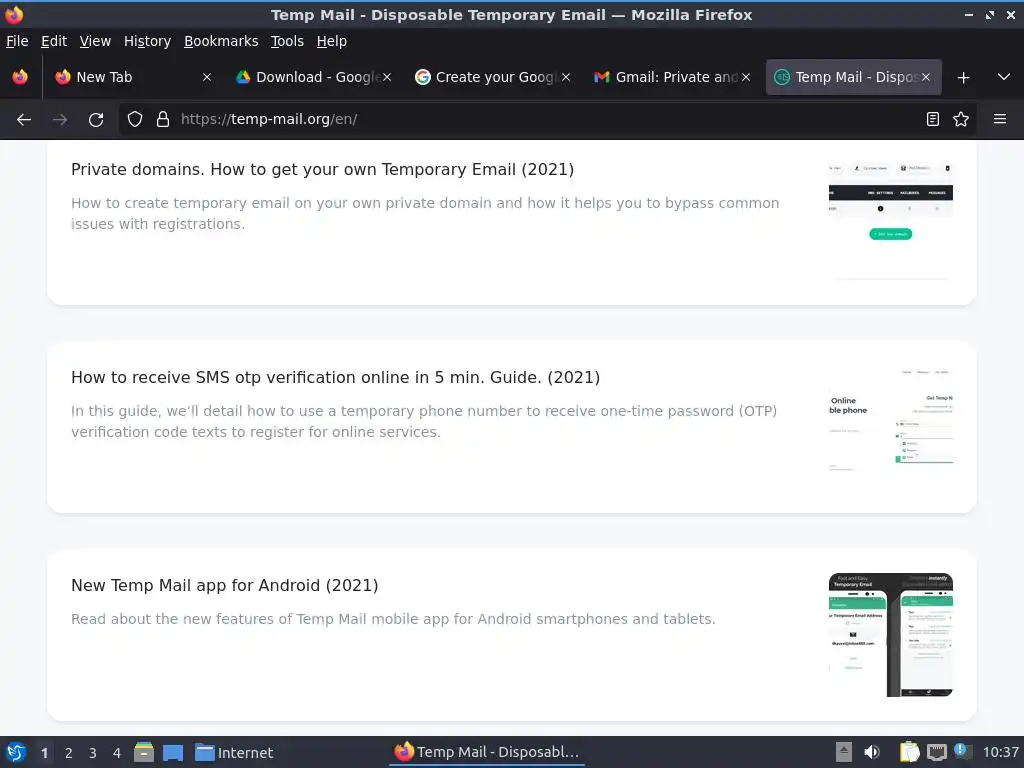The width and height of the screenshot is (1024, 768).
Task: Select the Temp Mail - Disposable tab
Action: [853, 77]
